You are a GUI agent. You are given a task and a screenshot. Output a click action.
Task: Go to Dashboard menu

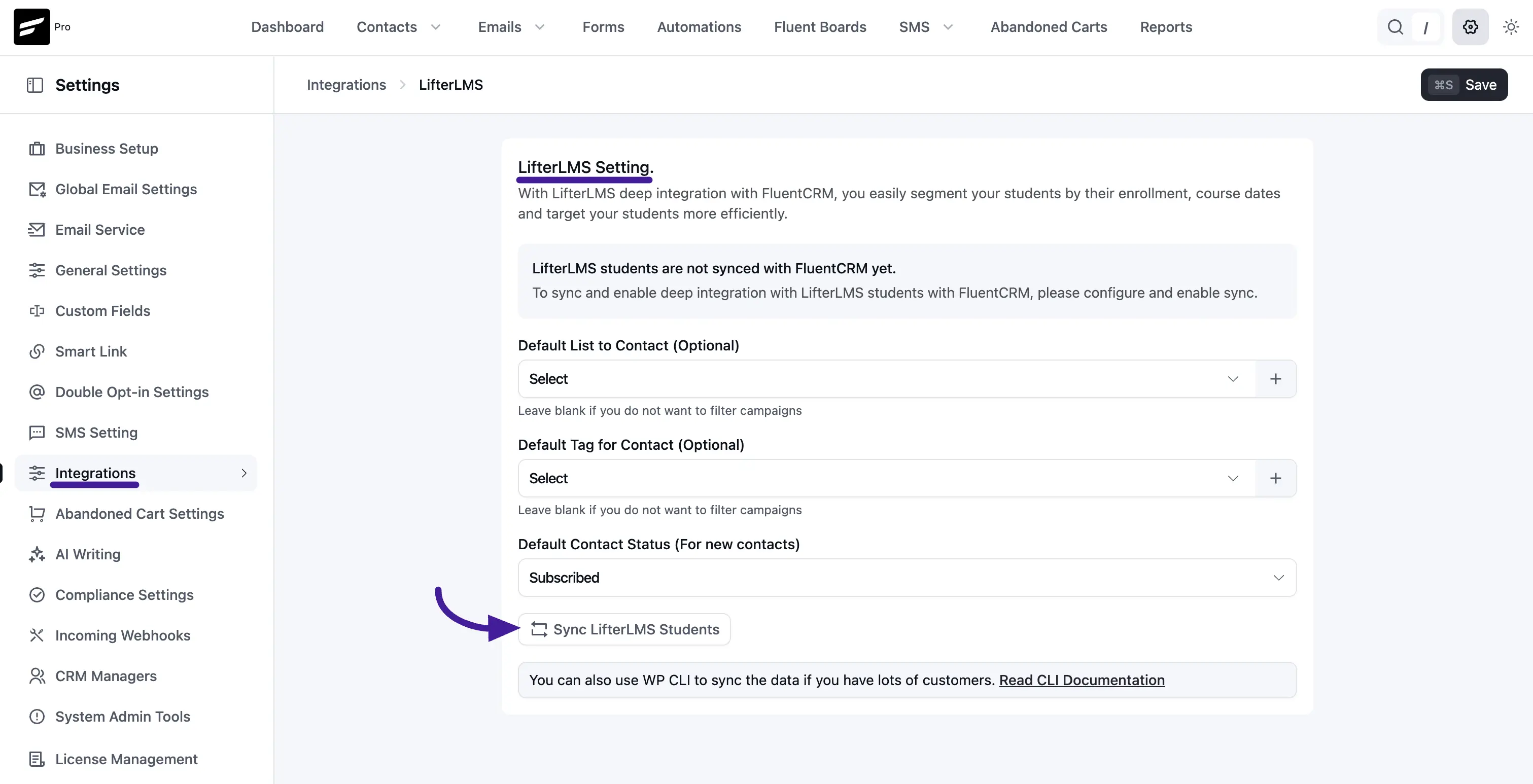pos(288,27)
